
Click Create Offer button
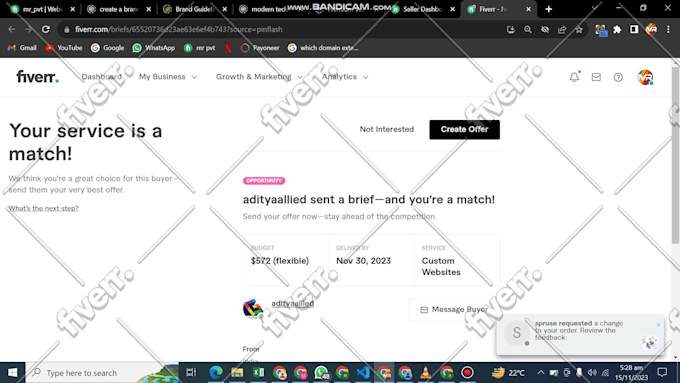(464, 129)
